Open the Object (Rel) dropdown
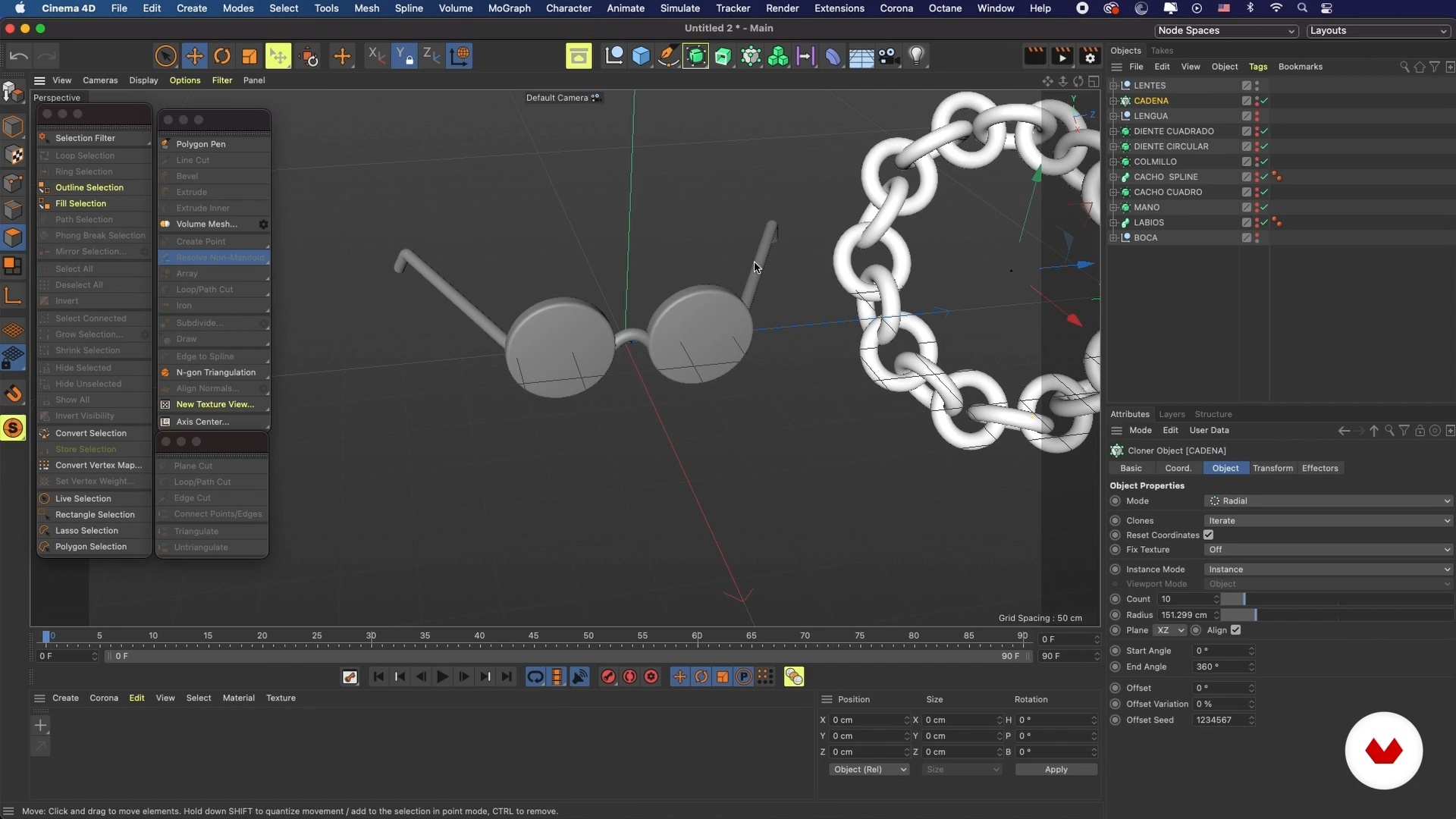This screenshot has height=819, width=1456. point(869,769)
